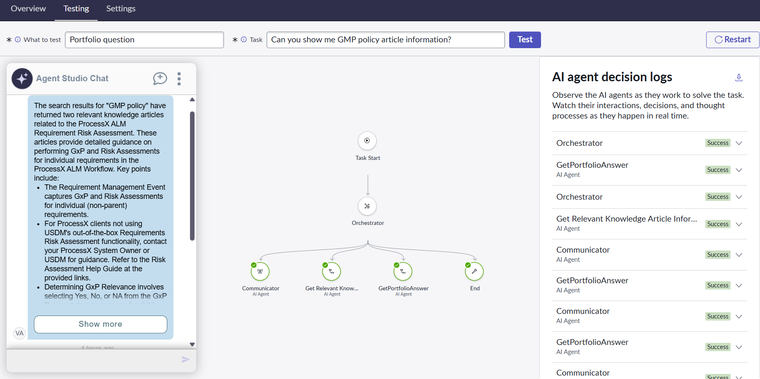
Task: Click the info icon beside Task label
Action: point(244,40)
